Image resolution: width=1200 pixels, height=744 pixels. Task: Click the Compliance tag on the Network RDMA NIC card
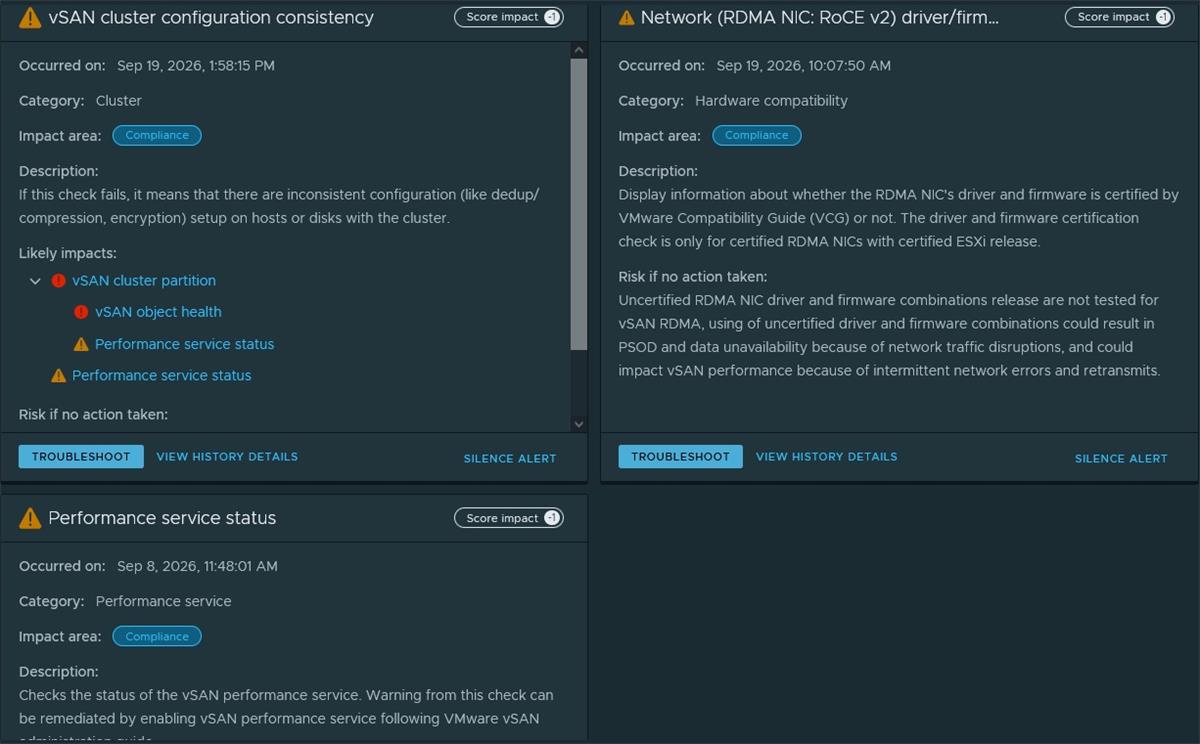pyautogui.click(x=757, y=135)
